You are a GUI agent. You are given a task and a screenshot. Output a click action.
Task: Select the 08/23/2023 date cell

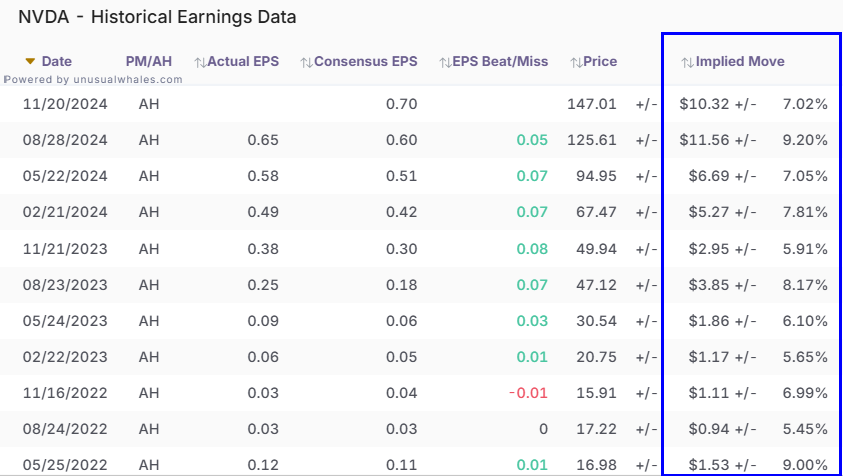click(65, 285)
